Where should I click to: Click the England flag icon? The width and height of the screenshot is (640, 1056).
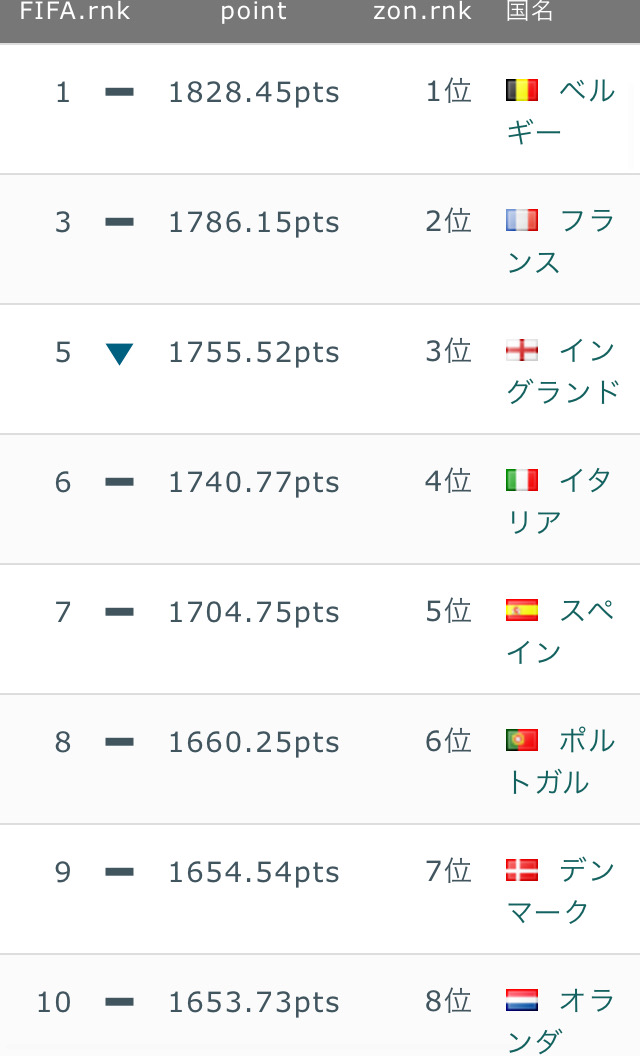pos(522,350)
